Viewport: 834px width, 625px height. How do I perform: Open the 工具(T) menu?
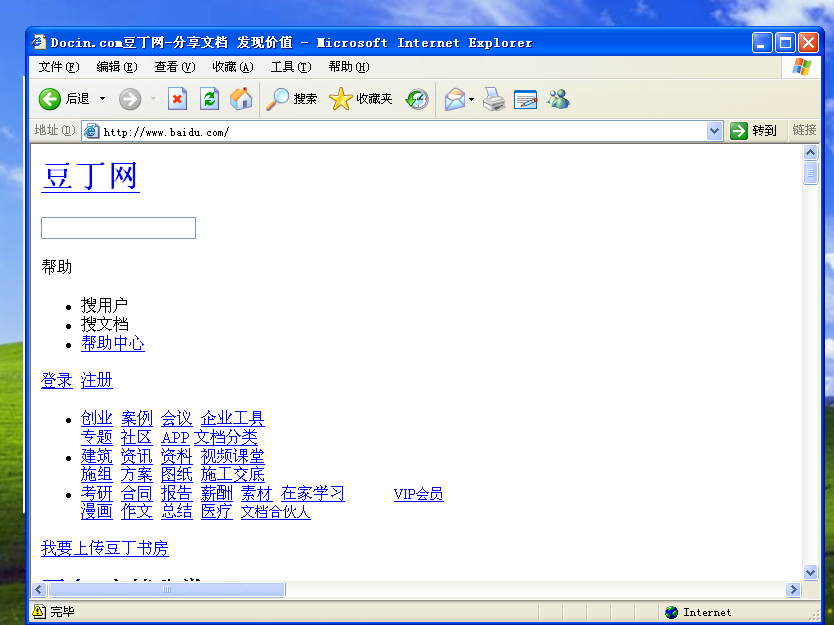290,67
